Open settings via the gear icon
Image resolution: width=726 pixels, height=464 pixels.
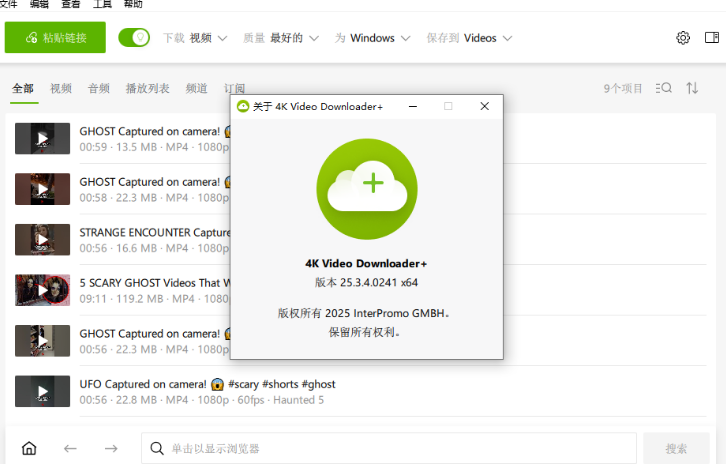coord(683,38)
